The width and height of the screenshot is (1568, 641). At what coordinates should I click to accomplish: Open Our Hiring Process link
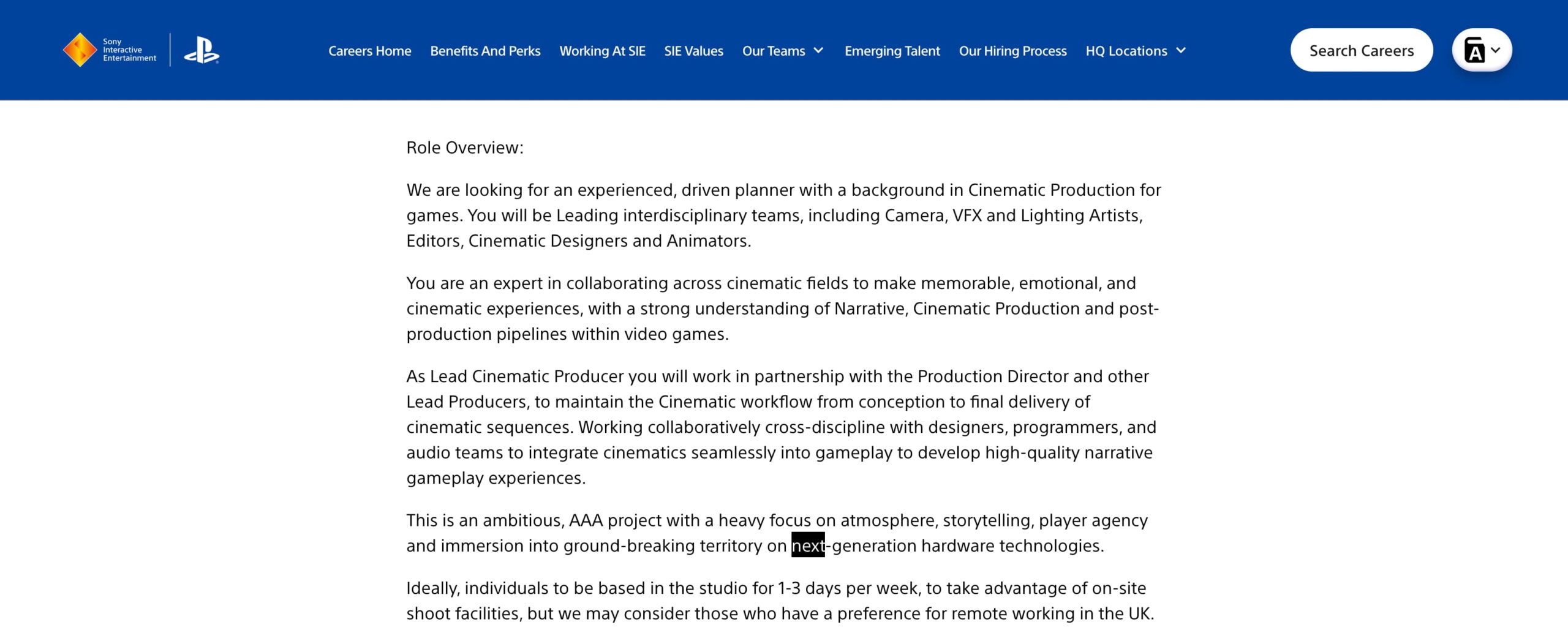tap(1012, 51)
